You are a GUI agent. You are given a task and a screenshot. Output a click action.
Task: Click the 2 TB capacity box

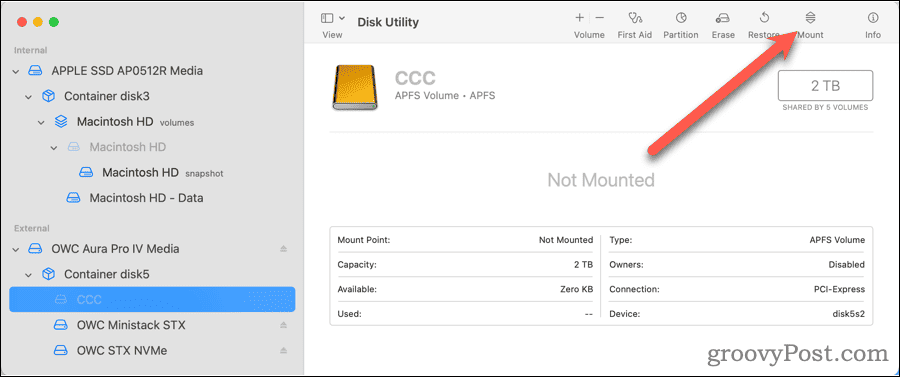[825, 86]
